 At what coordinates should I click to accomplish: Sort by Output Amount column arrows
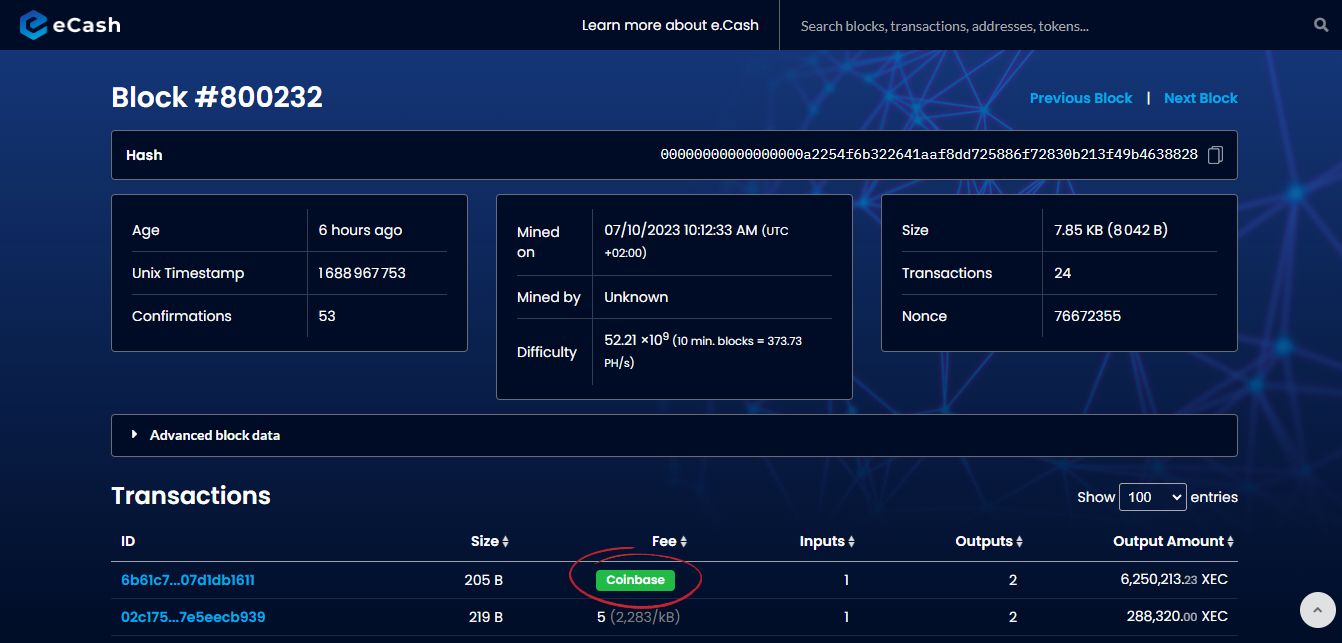tap(1231, 542)
